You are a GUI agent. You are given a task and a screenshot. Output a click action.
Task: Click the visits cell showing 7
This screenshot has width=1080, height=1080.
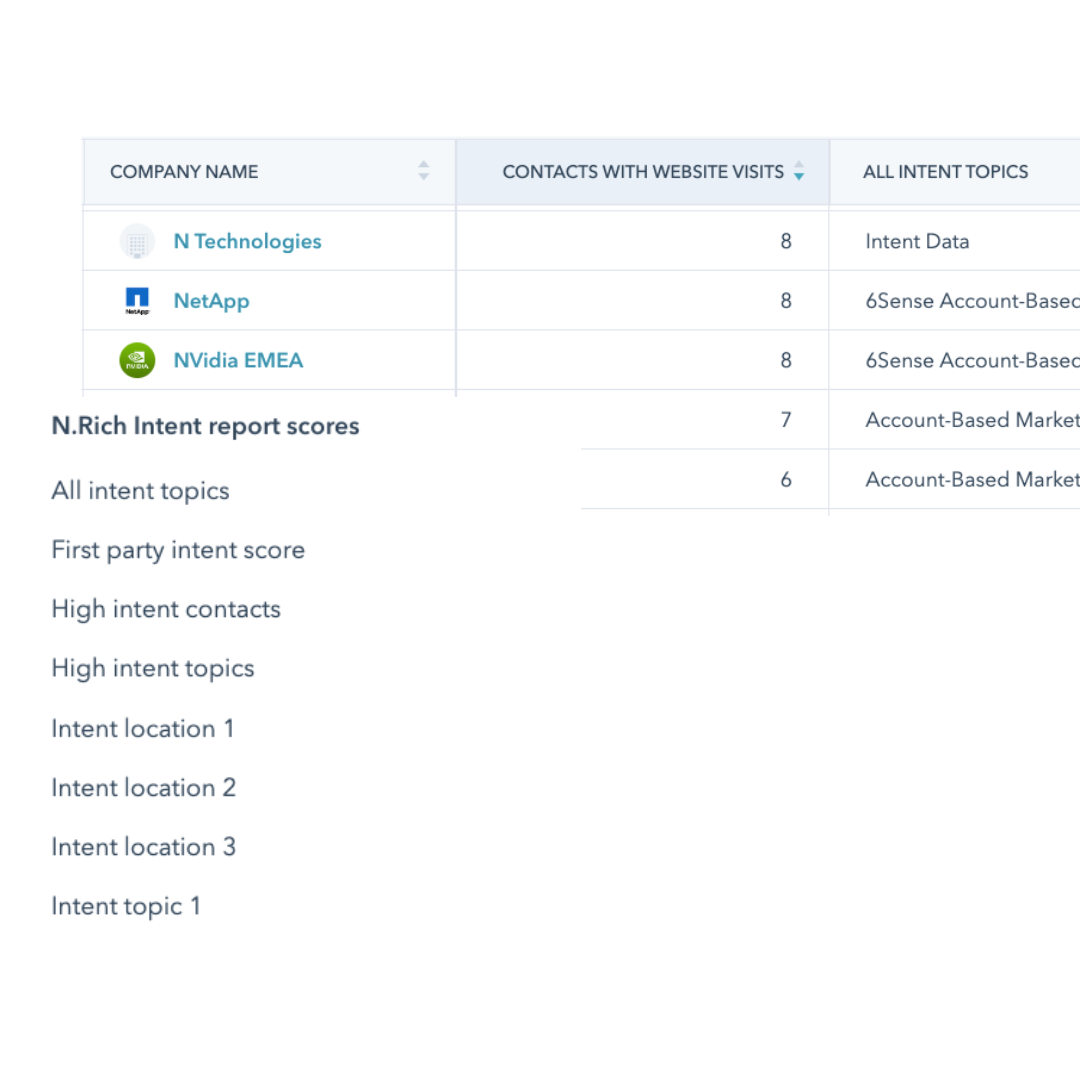[x=786, y=419]
